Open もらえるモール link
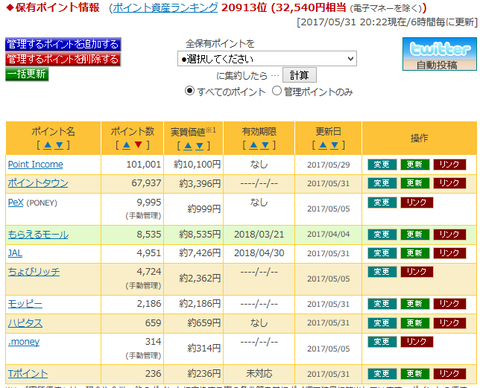Screen dimensions: 480x388 tap(38, 234)
